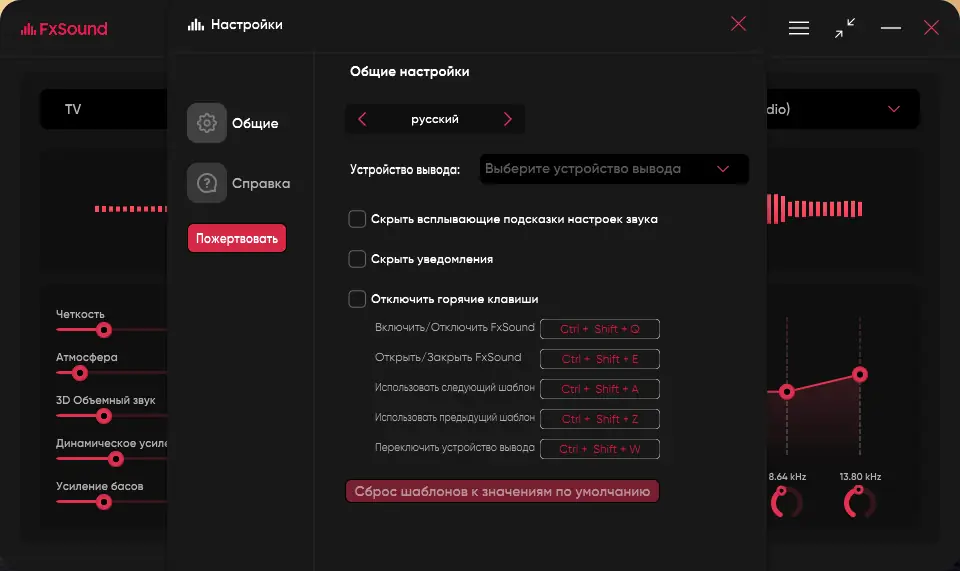This screenshot has width=960, height=571.
Task: Toggle the Скрыть уведомления checkbox
Action: point(357,259)
